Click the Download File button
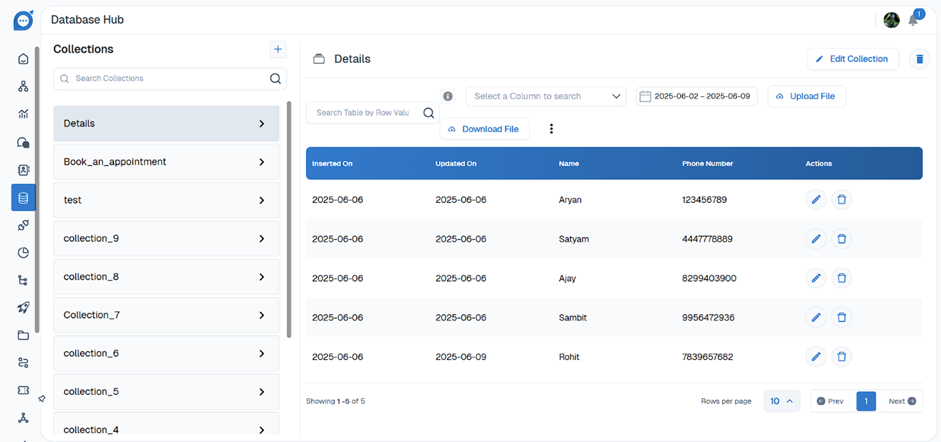 click(x=484, y=129)
